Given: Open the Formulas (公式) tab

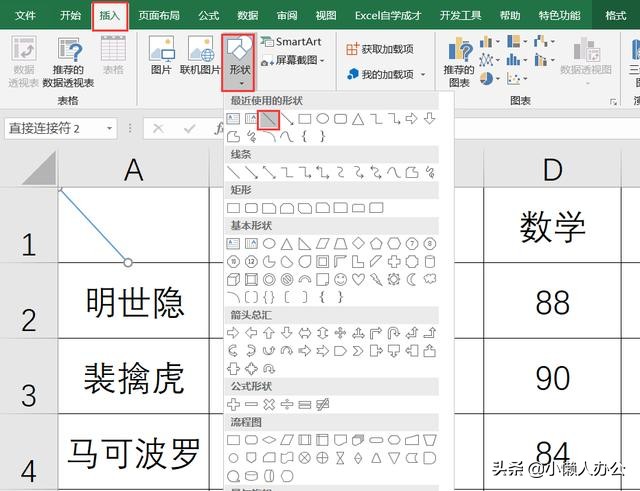Looking at the screenshot, I should coord(209,16).
